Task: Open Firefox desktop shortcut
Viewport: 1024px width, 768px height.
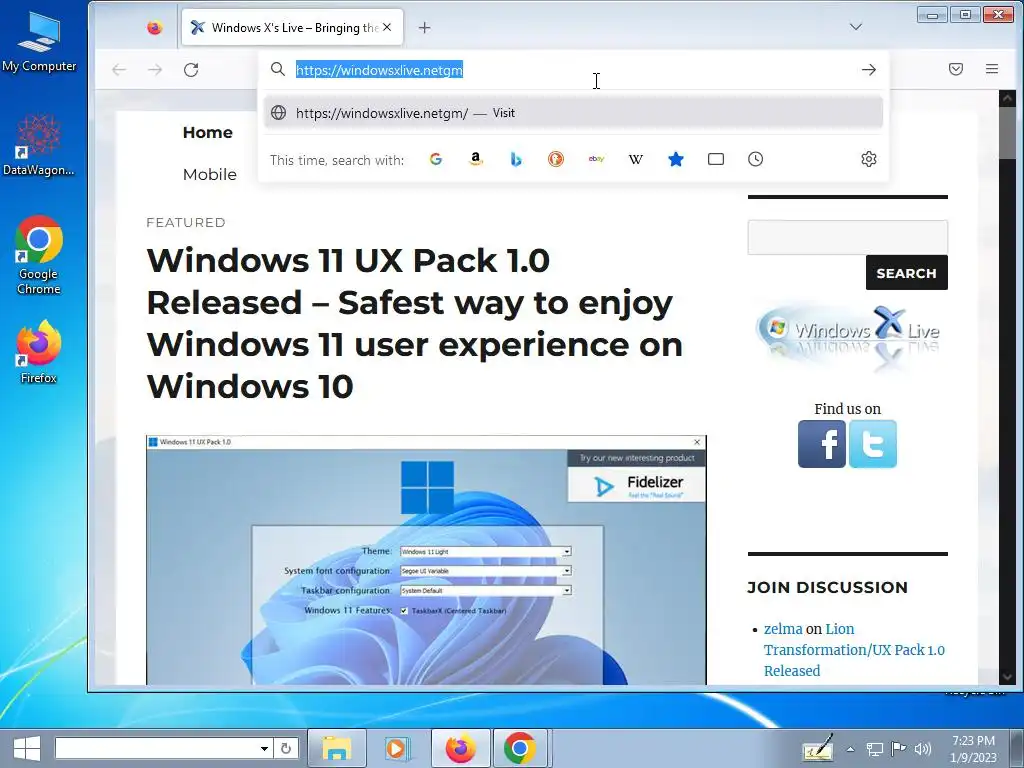Action: click(39, 353)
